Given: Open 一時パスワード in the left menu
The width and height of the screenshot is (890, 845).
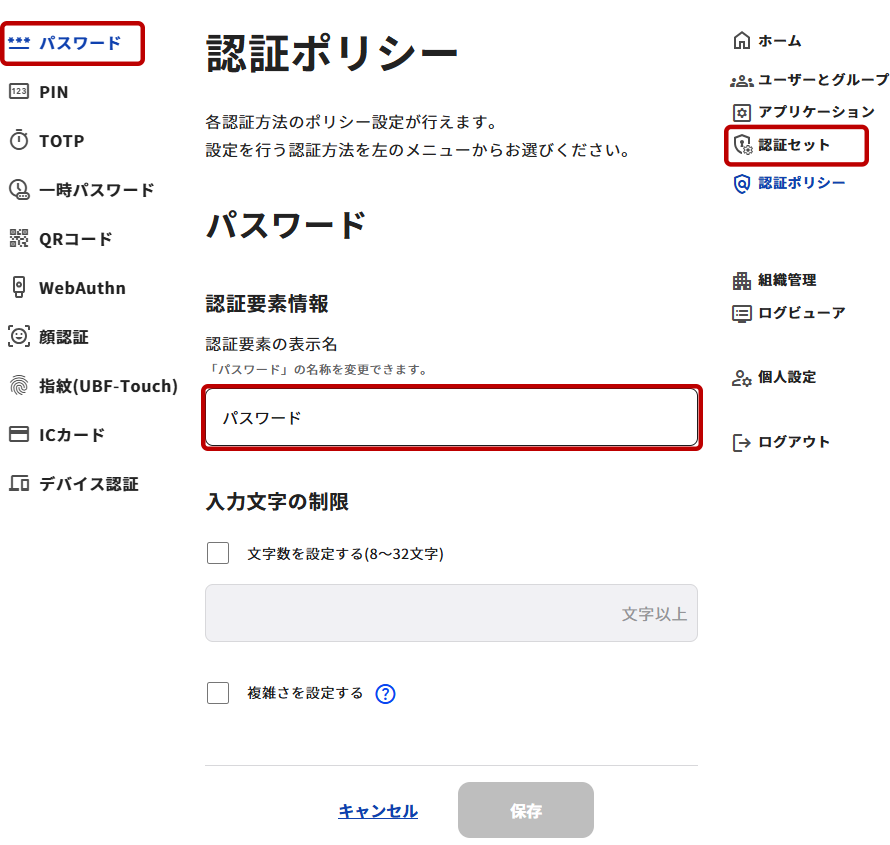Looking at the screenshot, I should click(96, 190).
